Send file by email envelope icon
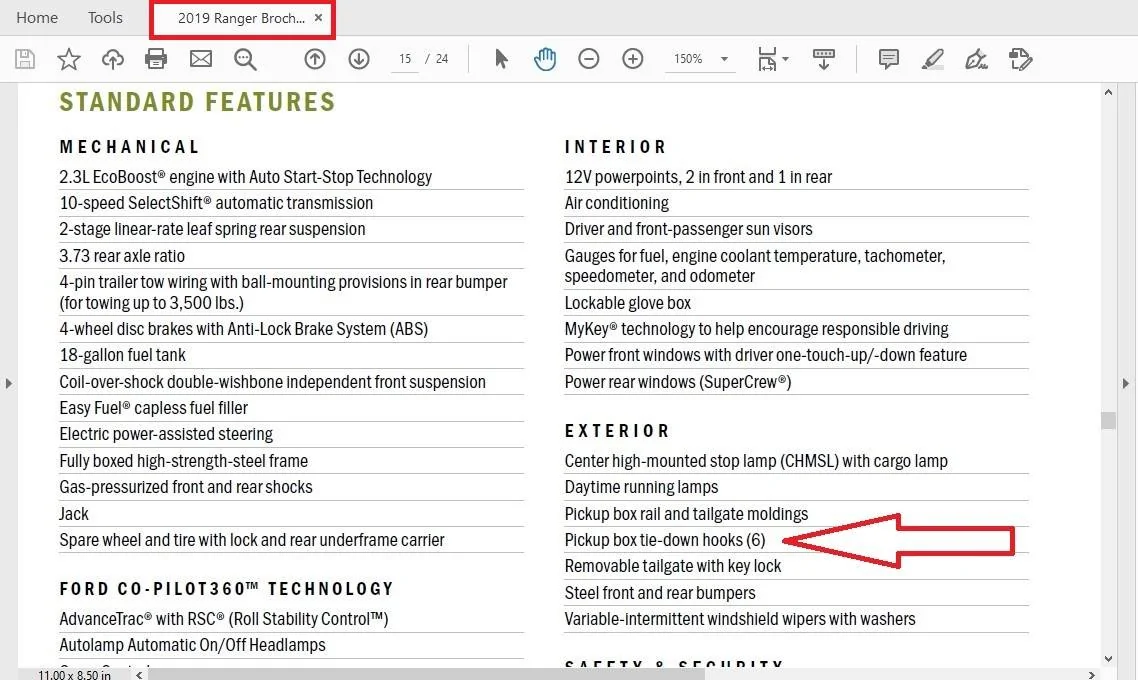 (201, 59)
